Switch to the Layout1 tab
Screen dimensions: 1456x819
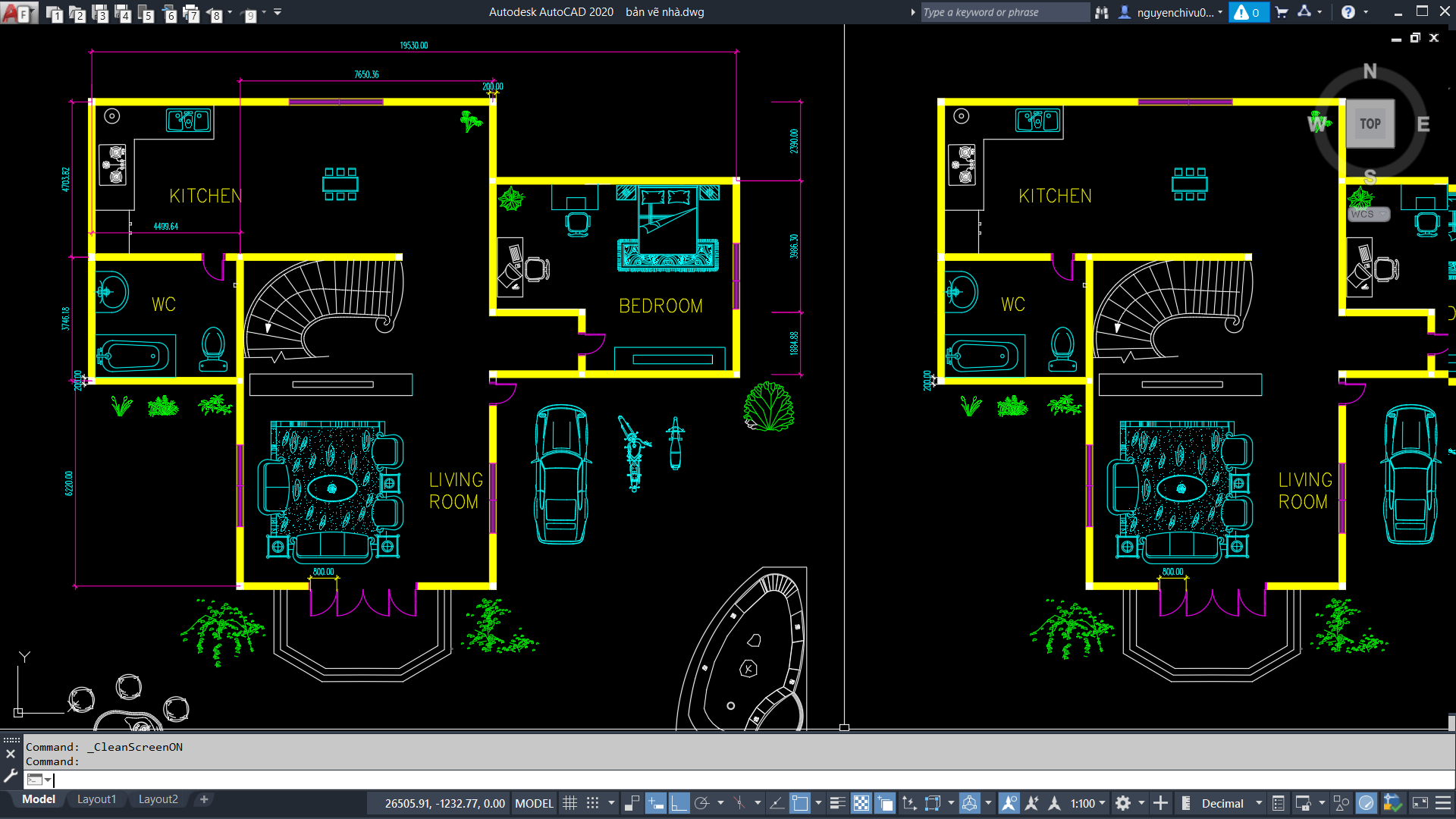click(96, 799)
